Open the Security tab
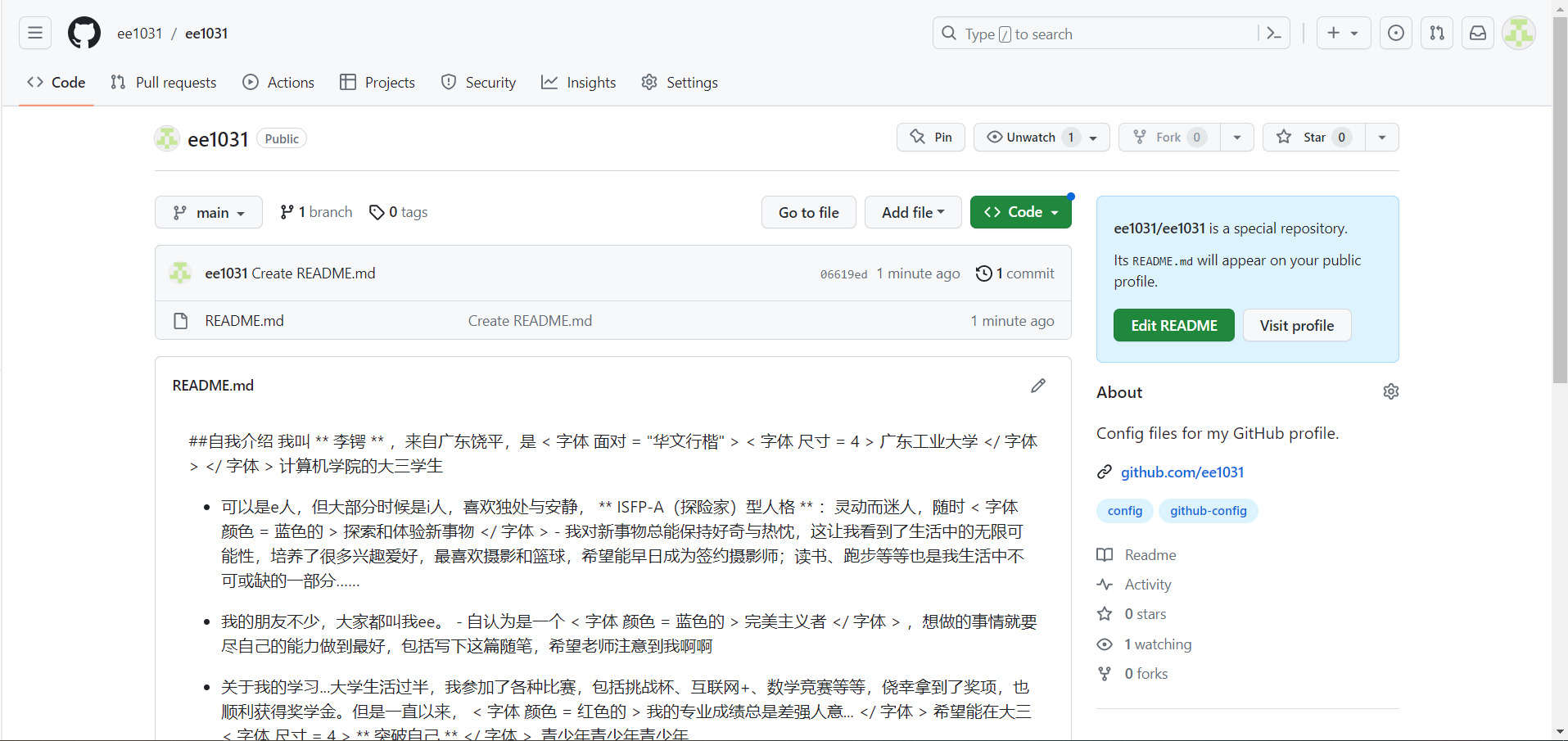This screenshot has width=1568, height=741. [x=478, y=82]
